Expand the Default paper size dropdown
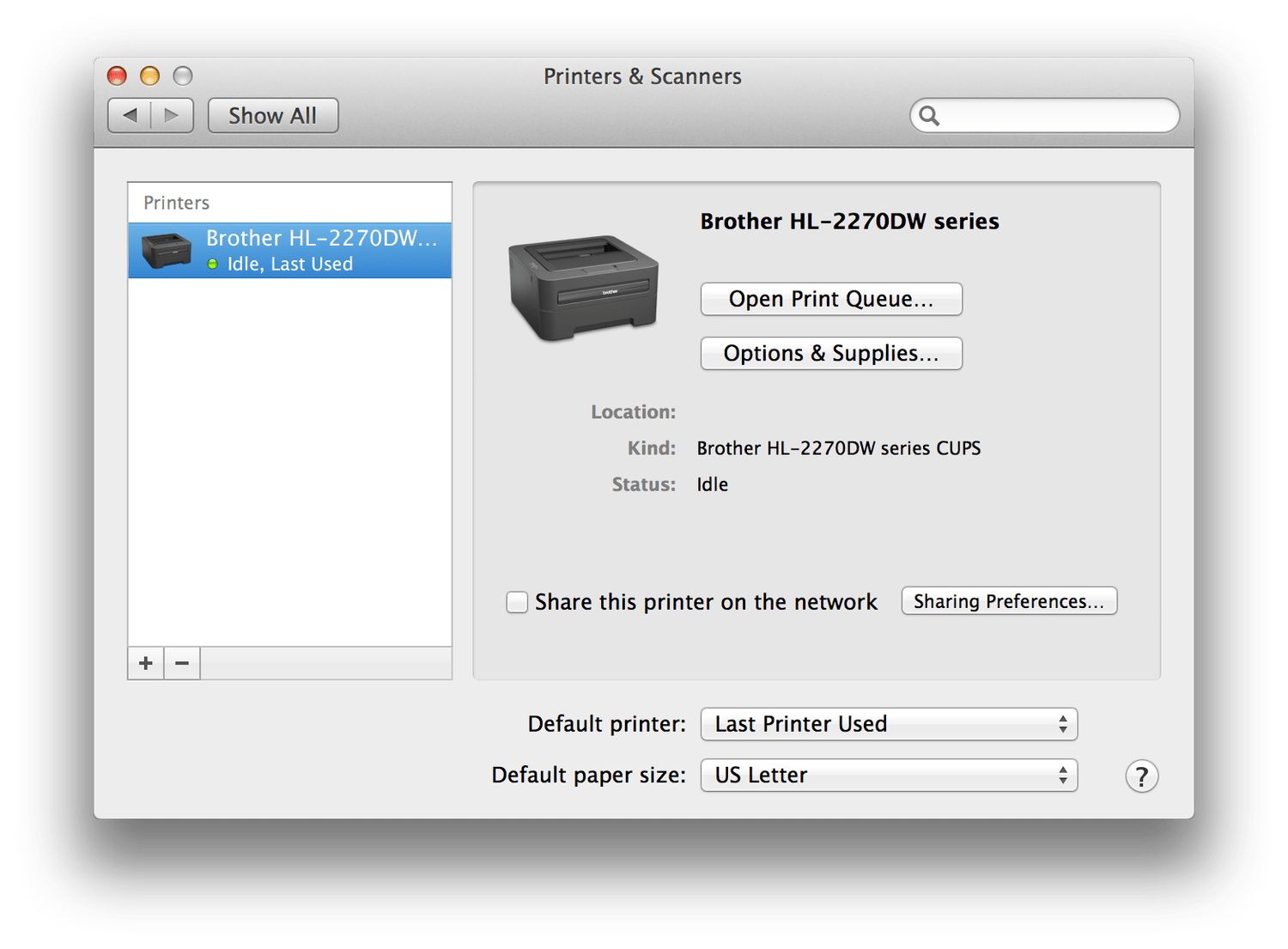Viewport: 1288px width, 949px height. [889, 775]
